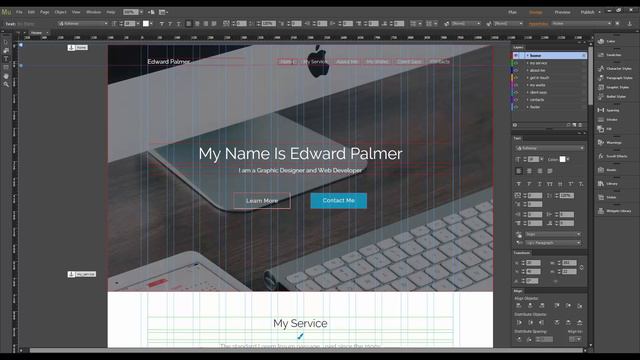The height and width of the screenshot is (360, 640).
Task: Open the Edit menu
Action: (x=31, y=12)
